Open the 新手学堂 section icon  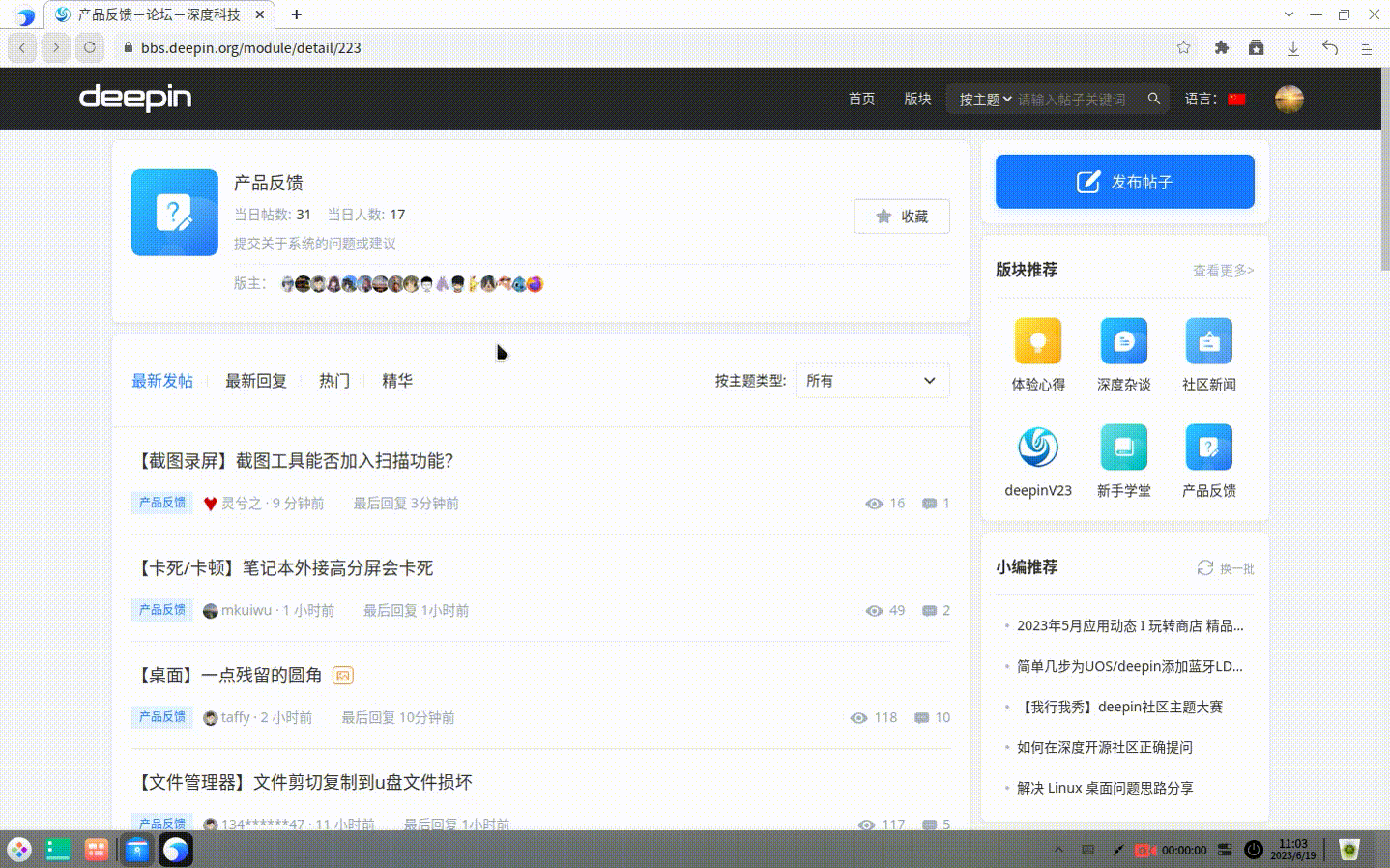pos(1123,447)
